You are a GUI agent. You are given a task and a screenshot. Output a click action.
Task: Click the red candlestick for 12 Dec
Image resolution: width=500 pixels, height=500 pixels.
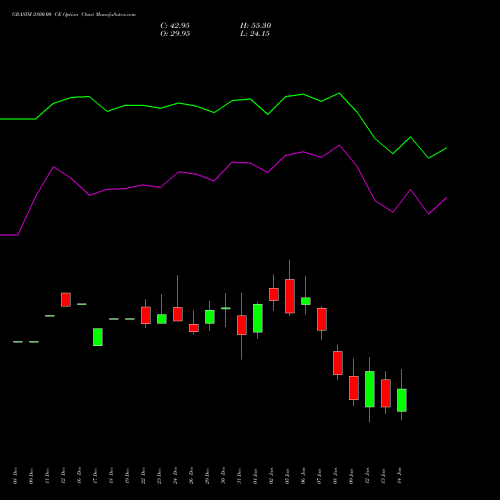[66, 300]
